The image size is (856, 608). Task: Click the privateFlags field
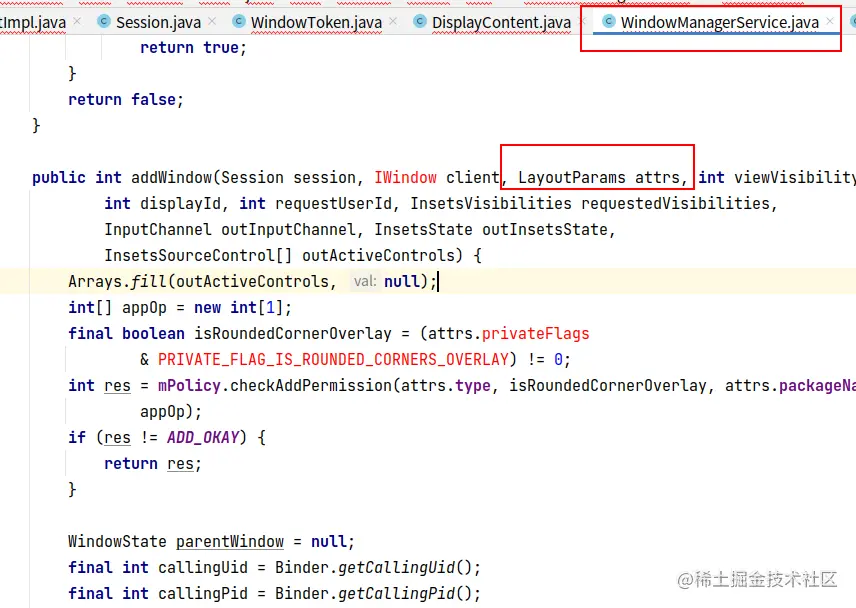click(x=536, y=333)
